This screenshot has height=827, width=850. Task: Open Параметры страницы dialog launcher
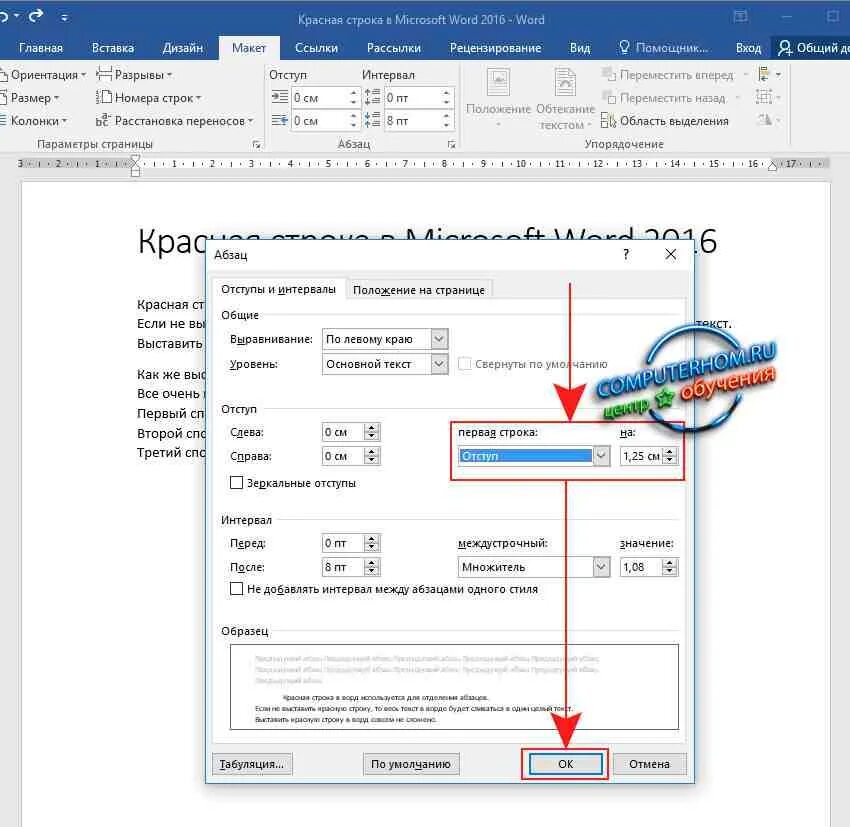pyautogui.click(x=256, y=145)
